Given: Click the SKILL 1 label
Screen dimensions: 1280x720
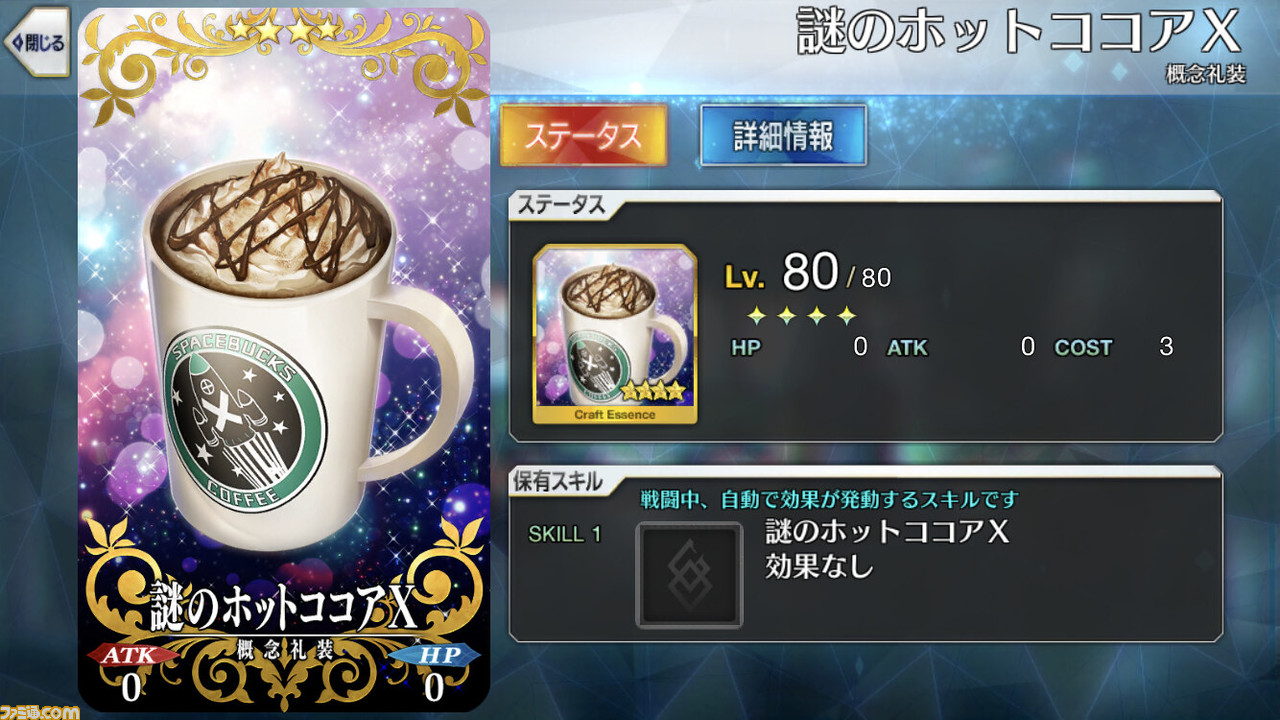Looking at the screenshot, I should tap(565, 534).
